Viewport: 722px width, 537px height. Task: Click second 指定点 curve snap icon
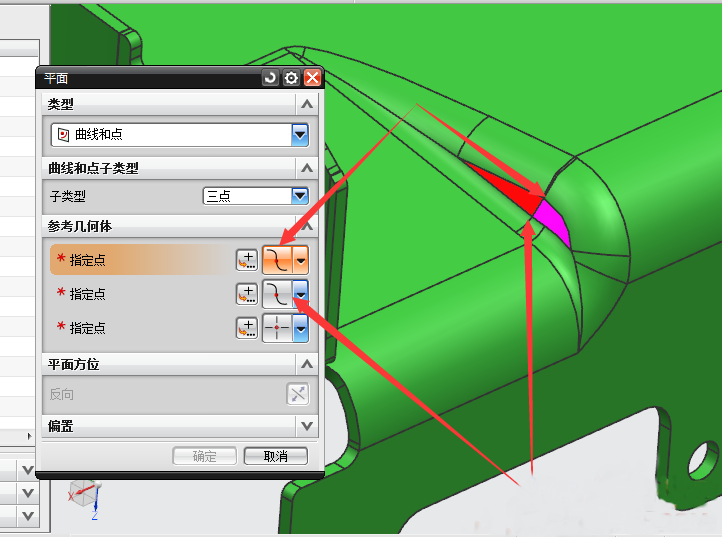coord(276,294)
